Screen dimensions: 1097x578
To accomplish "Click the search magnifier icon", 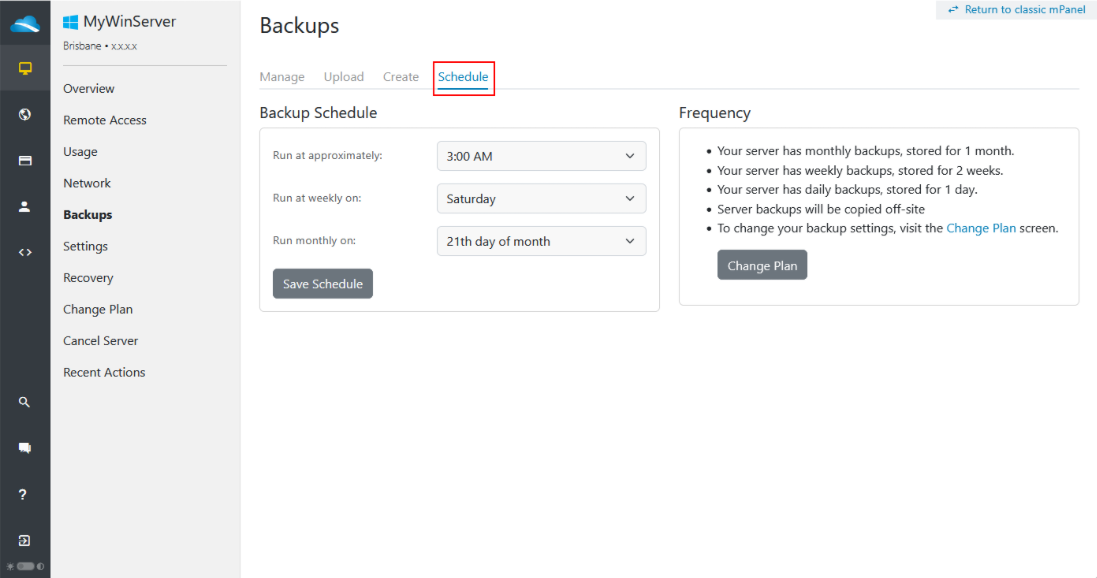I will 24,402.
